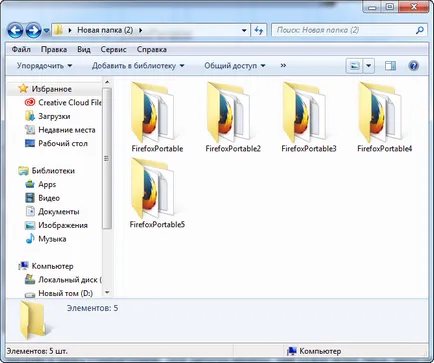Expand the arrow after "Новая папка (2)" breadcrumb
This screenshot has height=363, width=434.
tap(140, 30)
